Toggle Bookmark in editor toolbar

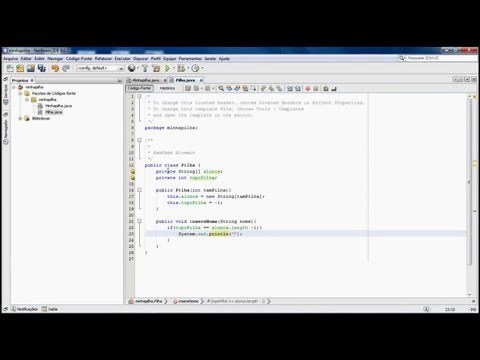(x=279, y=88)
